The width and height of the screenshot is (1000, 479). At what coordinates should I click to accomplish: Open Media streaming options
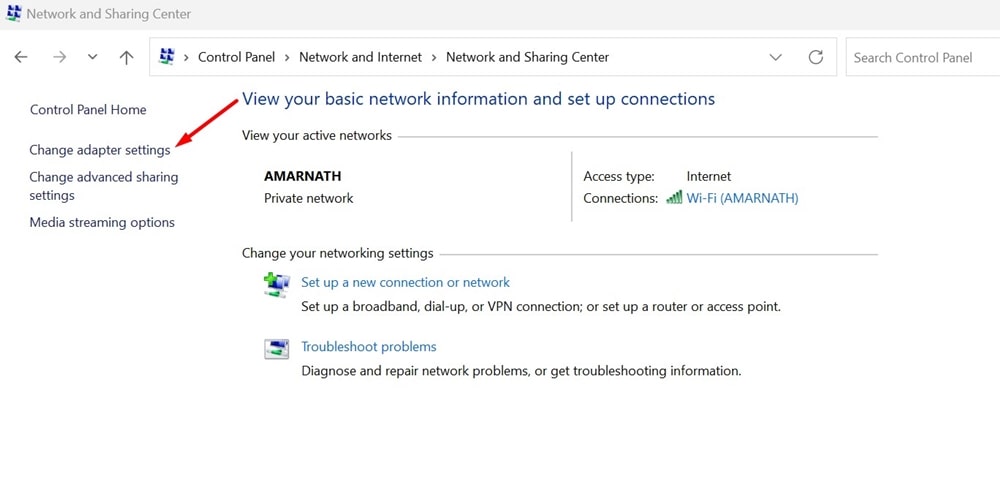[102, 222]
